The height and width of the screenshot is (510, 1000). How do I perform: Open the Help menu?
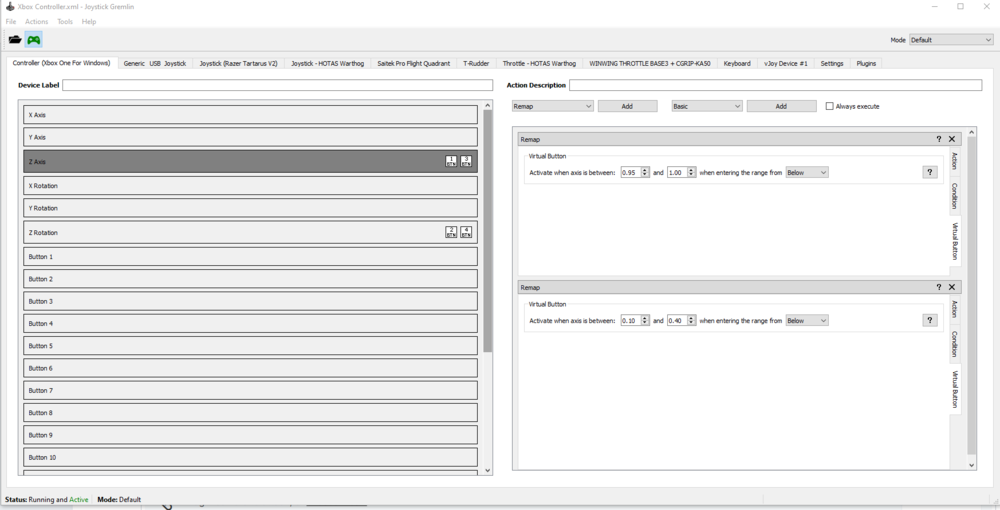pyautogui.click(x=89, y=22)
